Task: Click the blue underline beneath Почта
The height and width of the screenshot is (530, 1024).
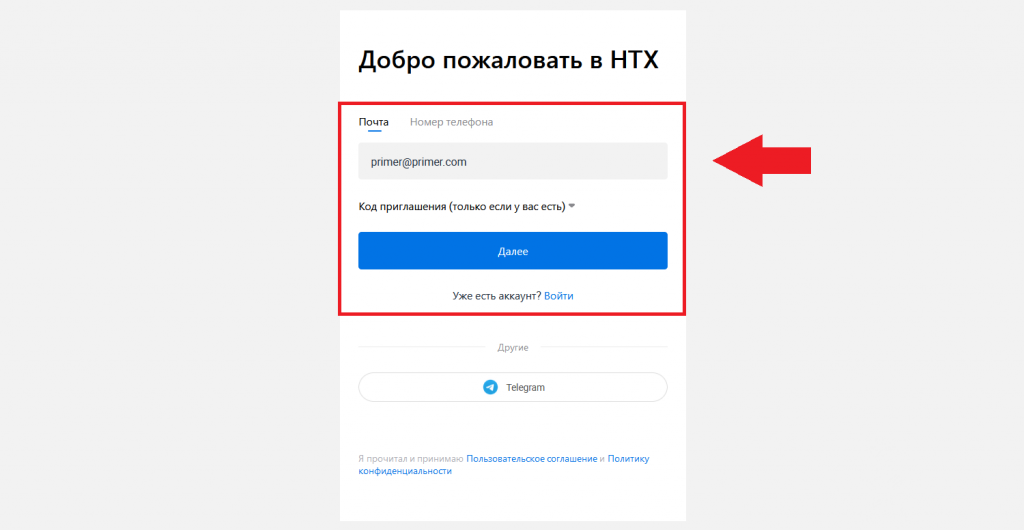Action: 374,131
